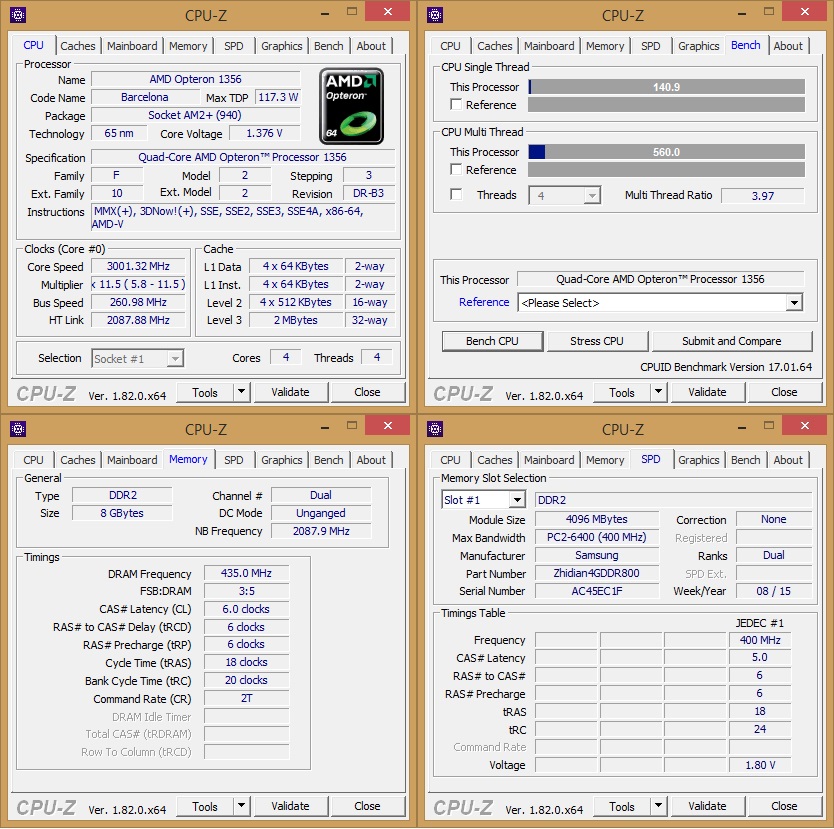The image size is (834, 829).
Task: Toggle the Threads checkbox in Bench window
Action: tap(456, 194)
